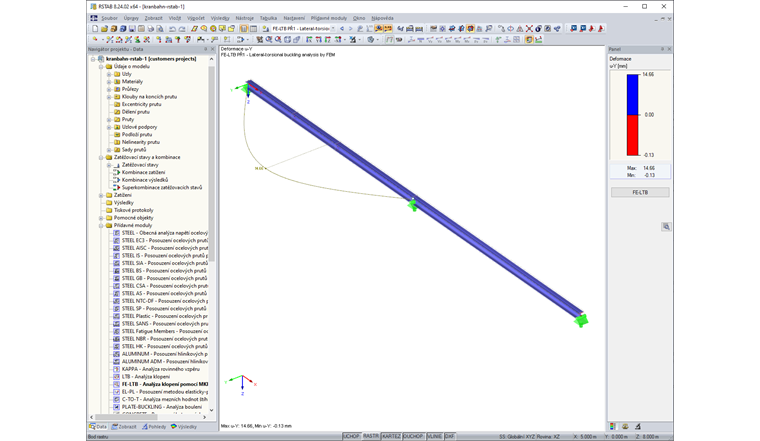The height and width of the screenshot is (441, 760).
Task: Click the Save diskette icon
Action: [132, 29]
